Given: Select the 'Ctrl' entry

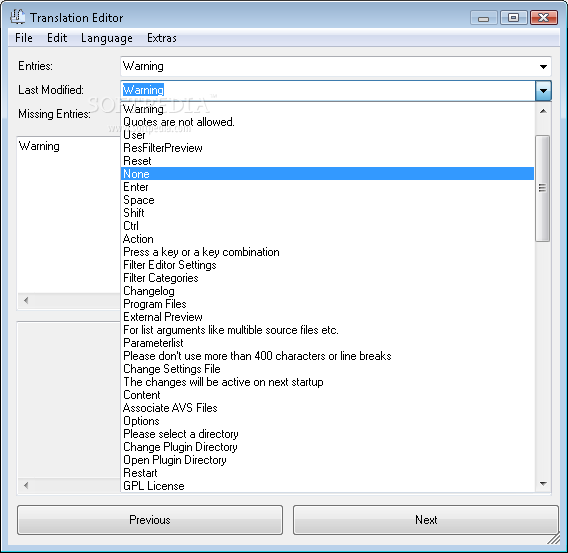Looking at the screenshot, I should click(x=327, y=226).
